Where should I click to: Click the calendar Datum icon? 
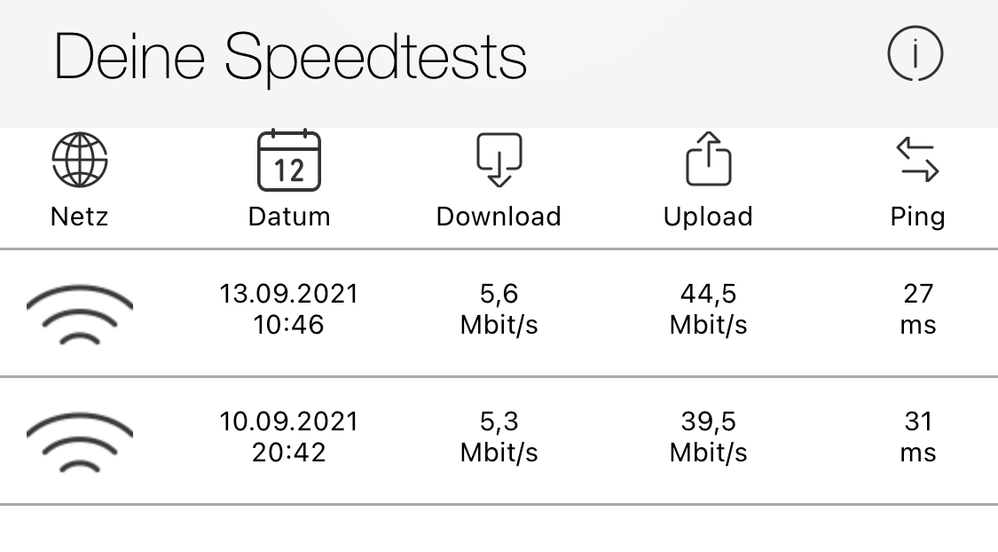tap(289, 160)
